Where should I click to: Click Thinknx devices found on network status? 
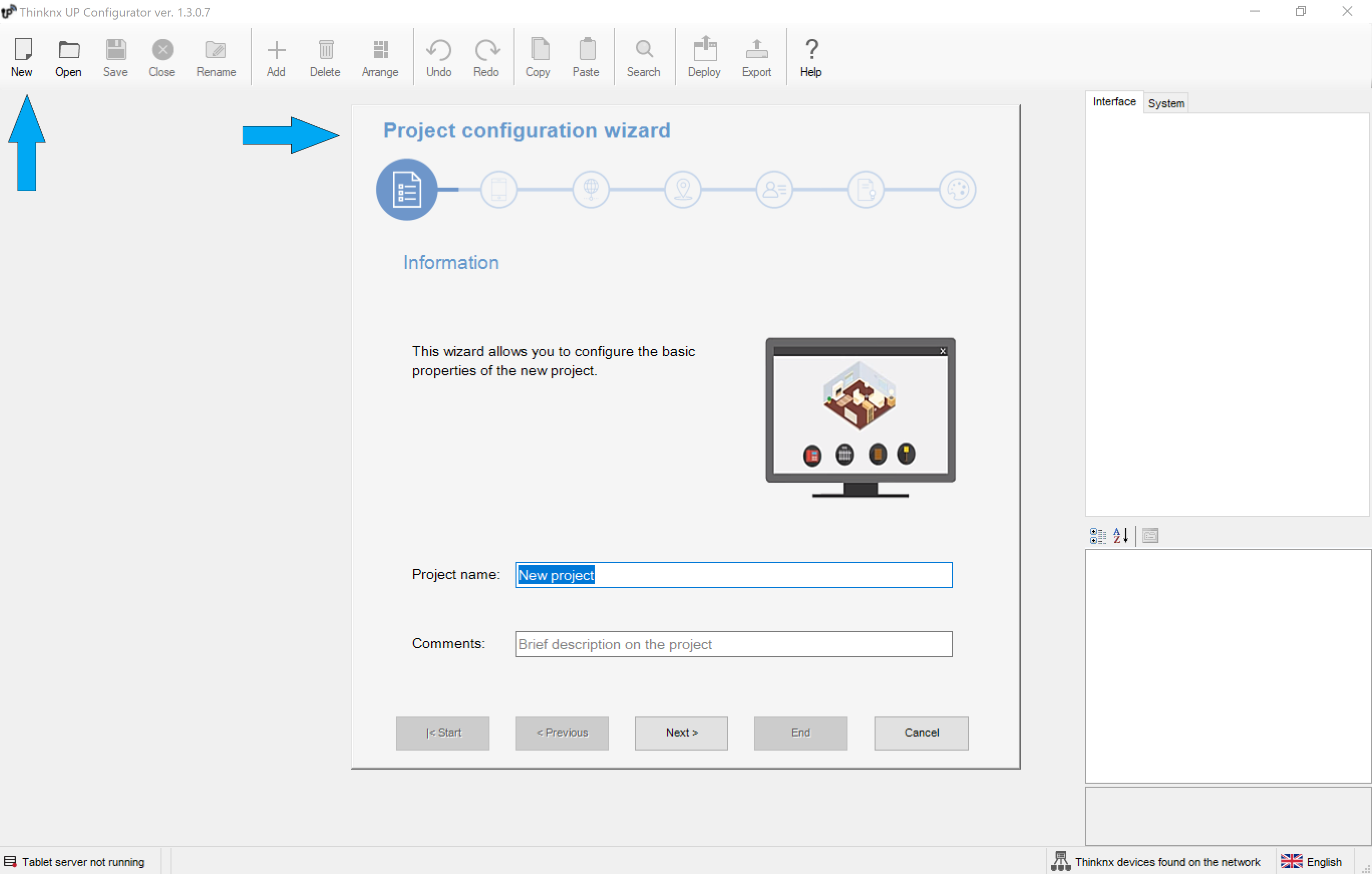point(1157,861)
